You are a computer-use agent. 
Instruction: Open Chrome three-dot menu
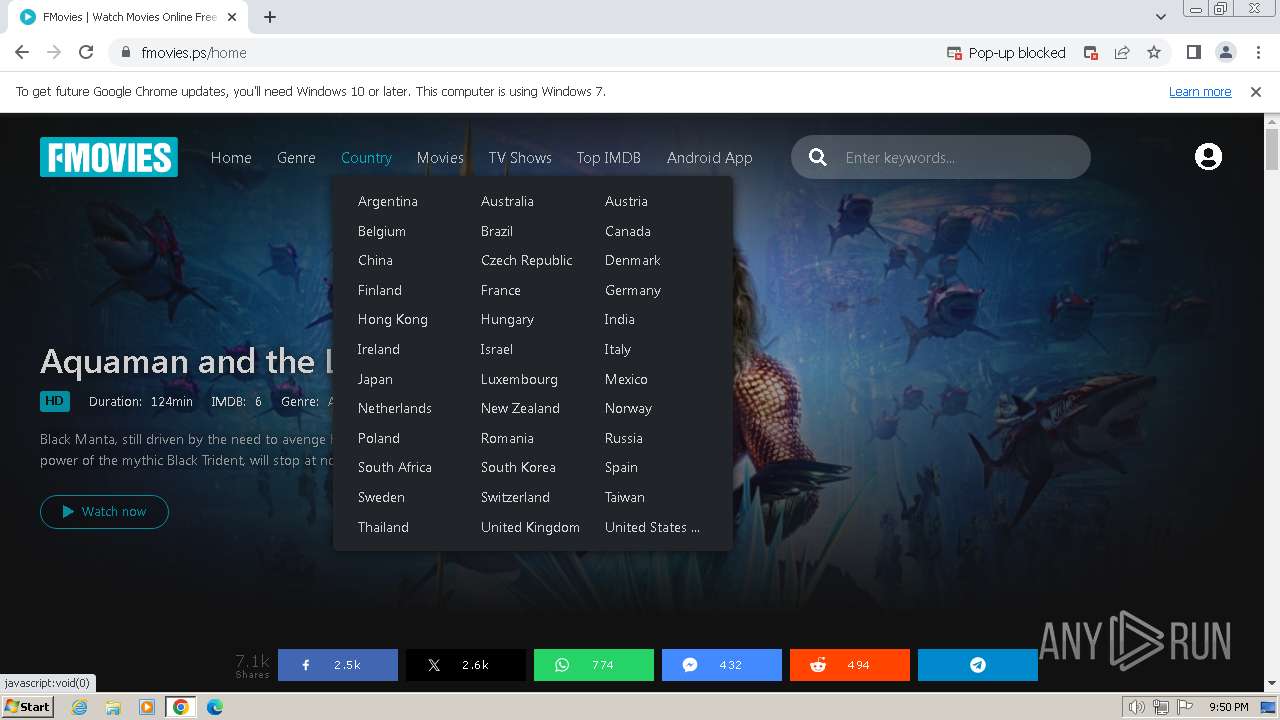pos(1256,53)
